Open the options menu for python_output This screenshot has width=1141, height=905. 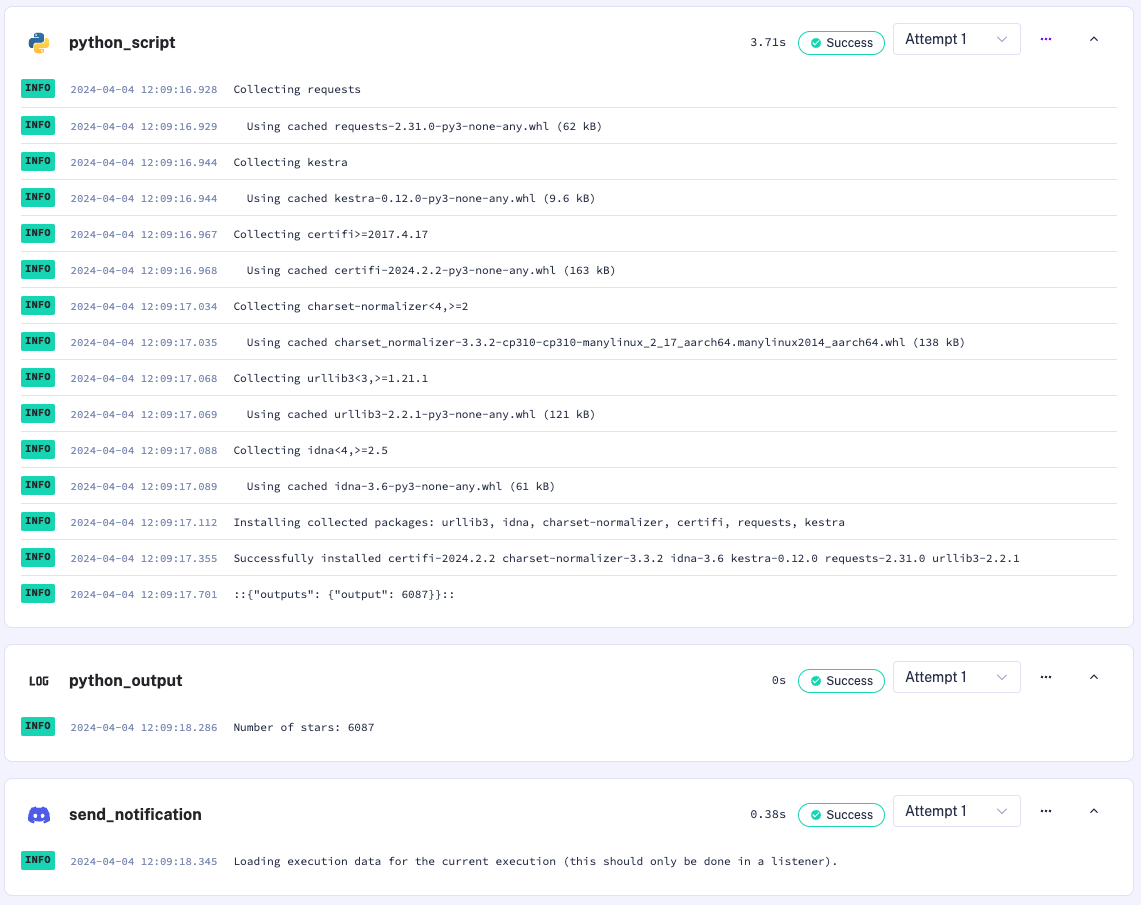coord(1046,677)
